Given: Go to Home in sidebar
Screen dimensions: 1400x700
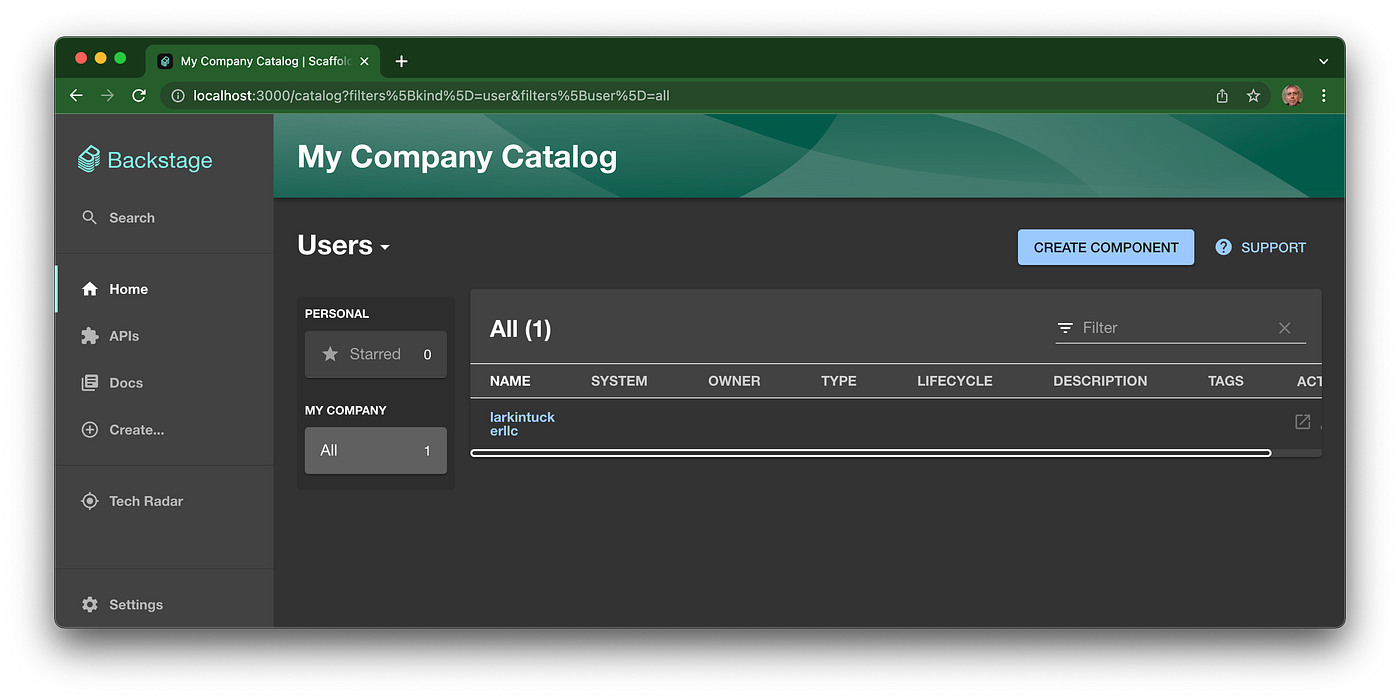Looking at the screenshot, I should click(164, 289).
